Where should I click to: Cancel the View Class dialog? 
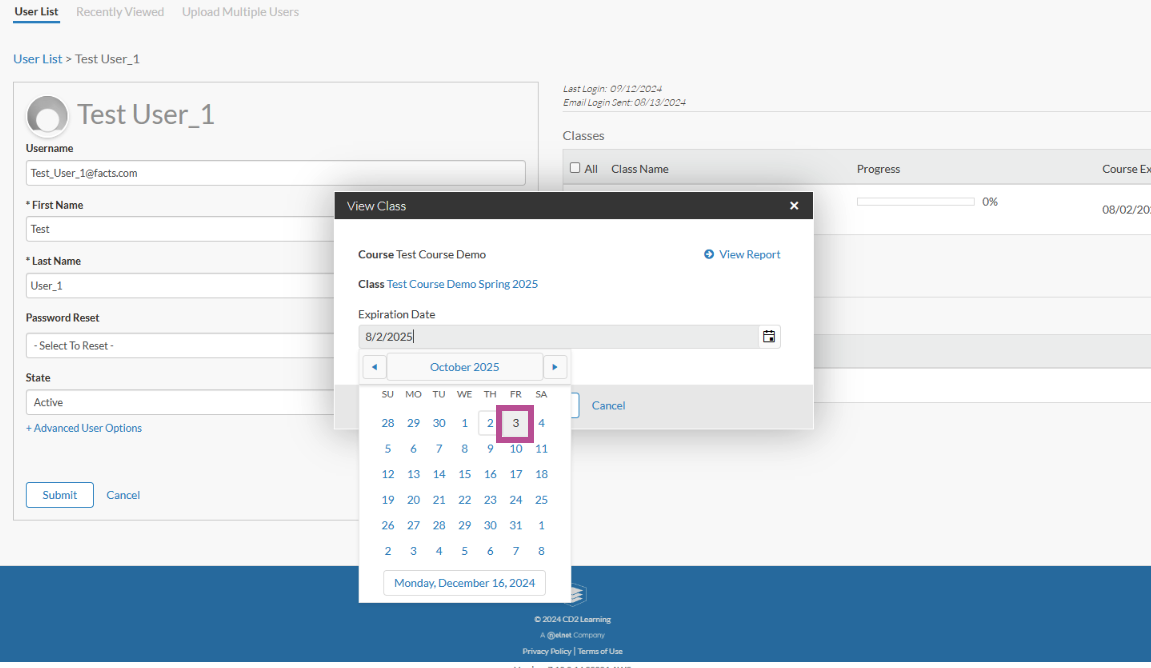click(609, 405)
